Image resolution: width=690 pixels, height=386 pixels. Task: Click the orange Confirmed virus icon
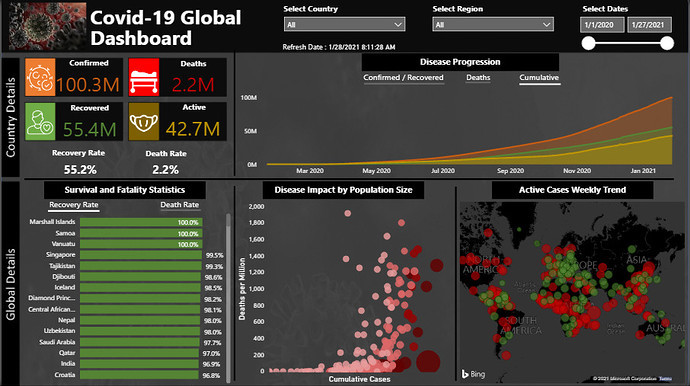[x=40, y=77]
